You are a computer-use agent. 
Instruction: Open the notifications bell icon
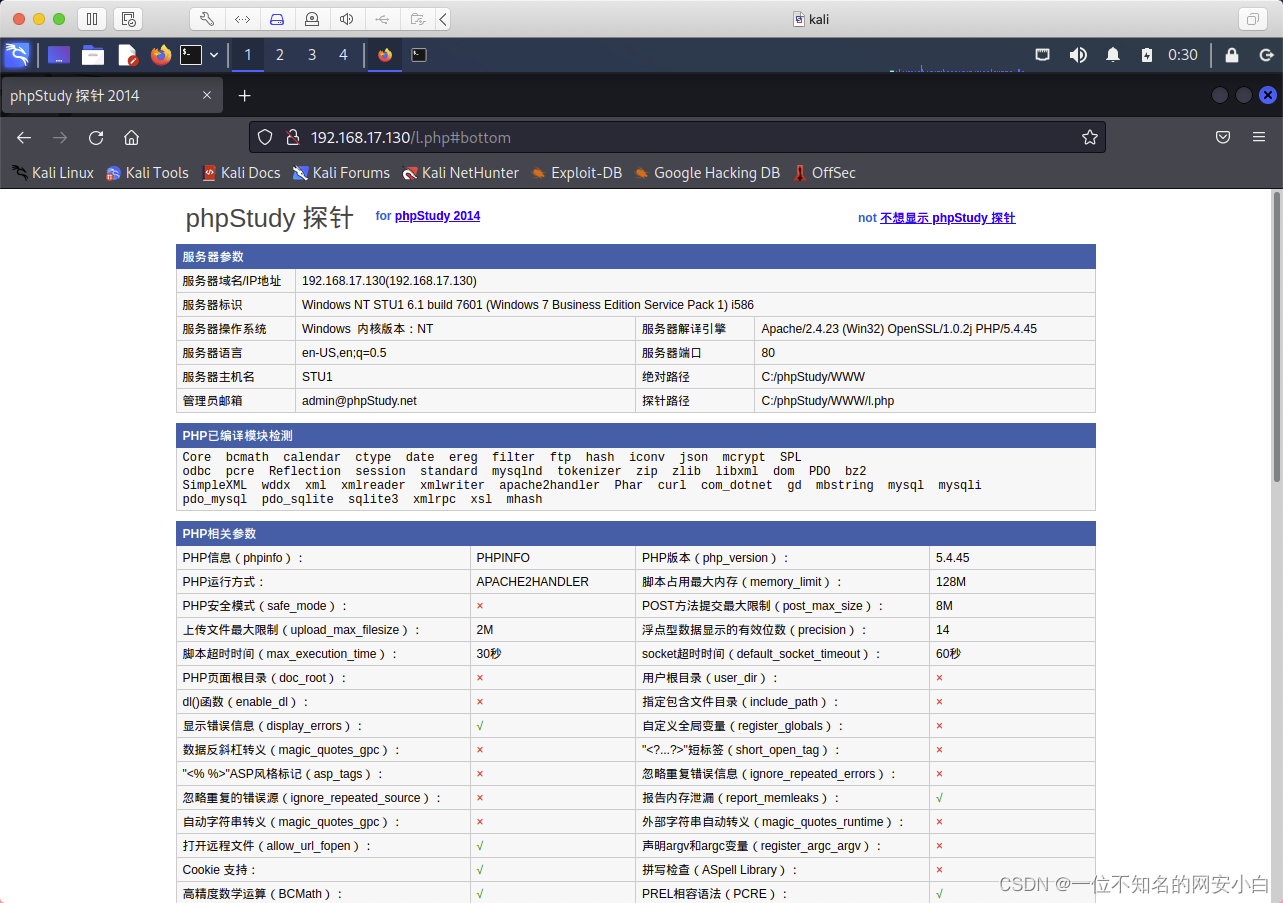tap(1113, 55)
